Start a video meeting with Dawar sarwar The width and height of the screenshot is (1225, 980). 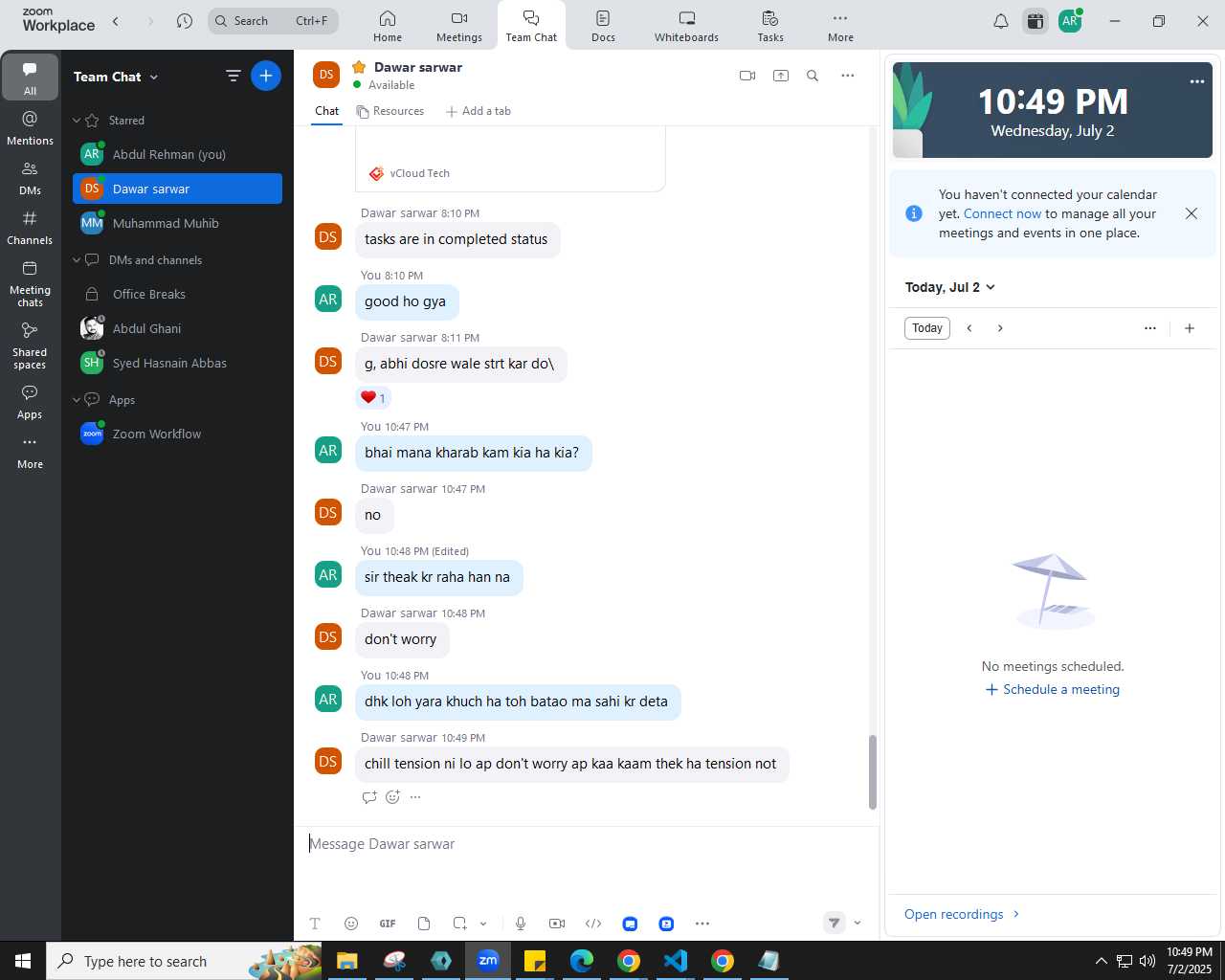[x=747, y=76]
